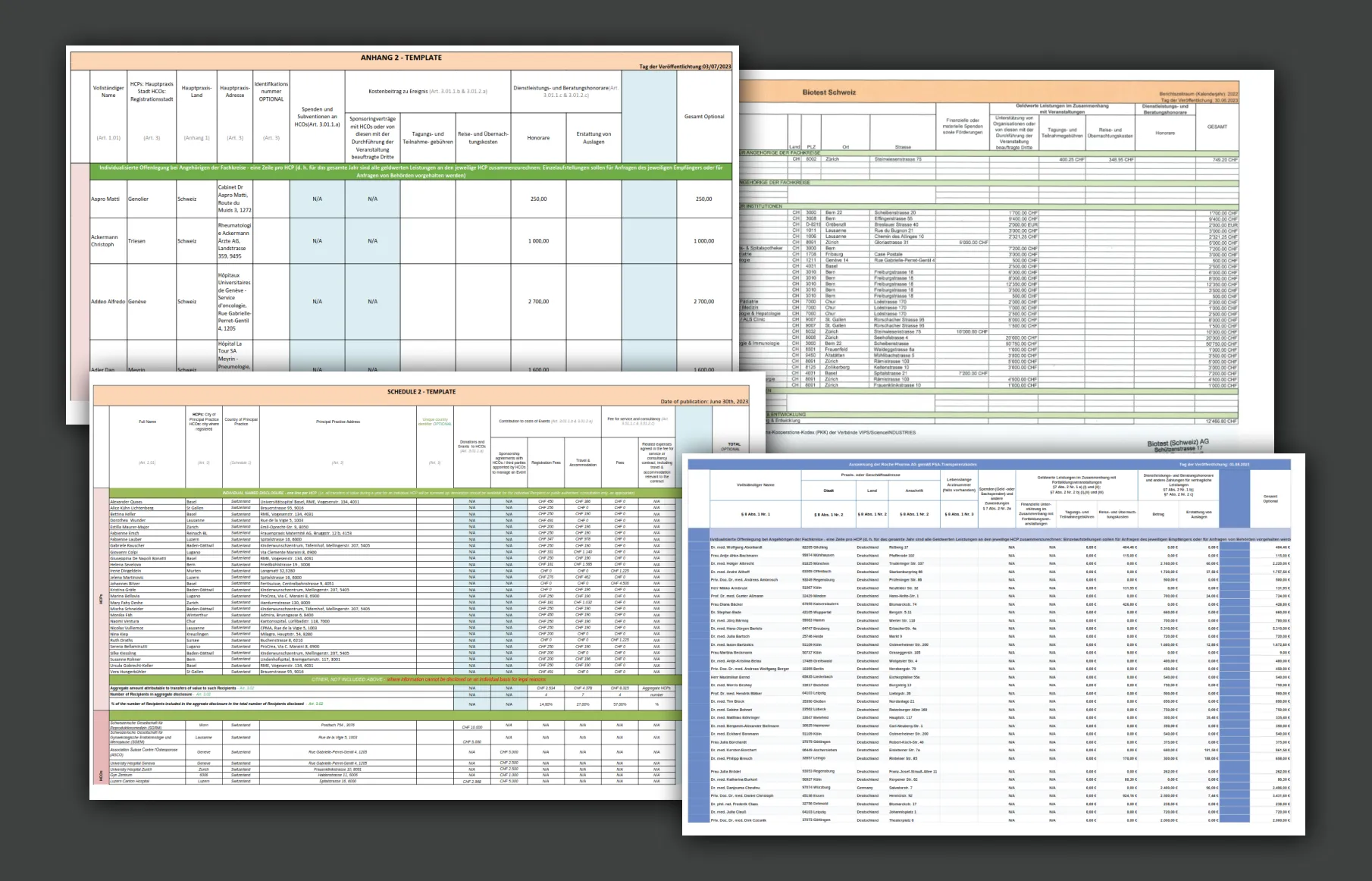Select the 'Gesamt Optional' header in Anhang 2
Viewport: 1372px width, 881px height.
[703, 117]
